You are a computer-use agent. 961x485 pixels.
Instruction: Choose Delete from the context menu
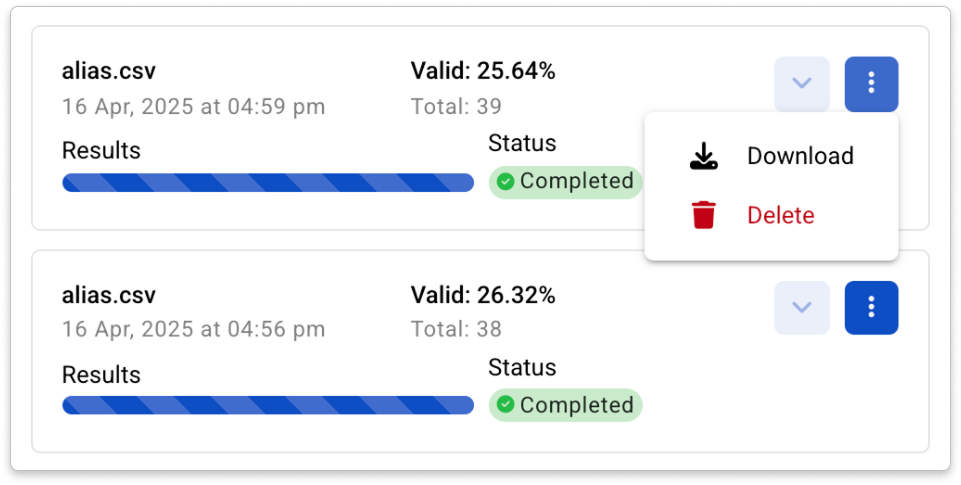(780, 215)
